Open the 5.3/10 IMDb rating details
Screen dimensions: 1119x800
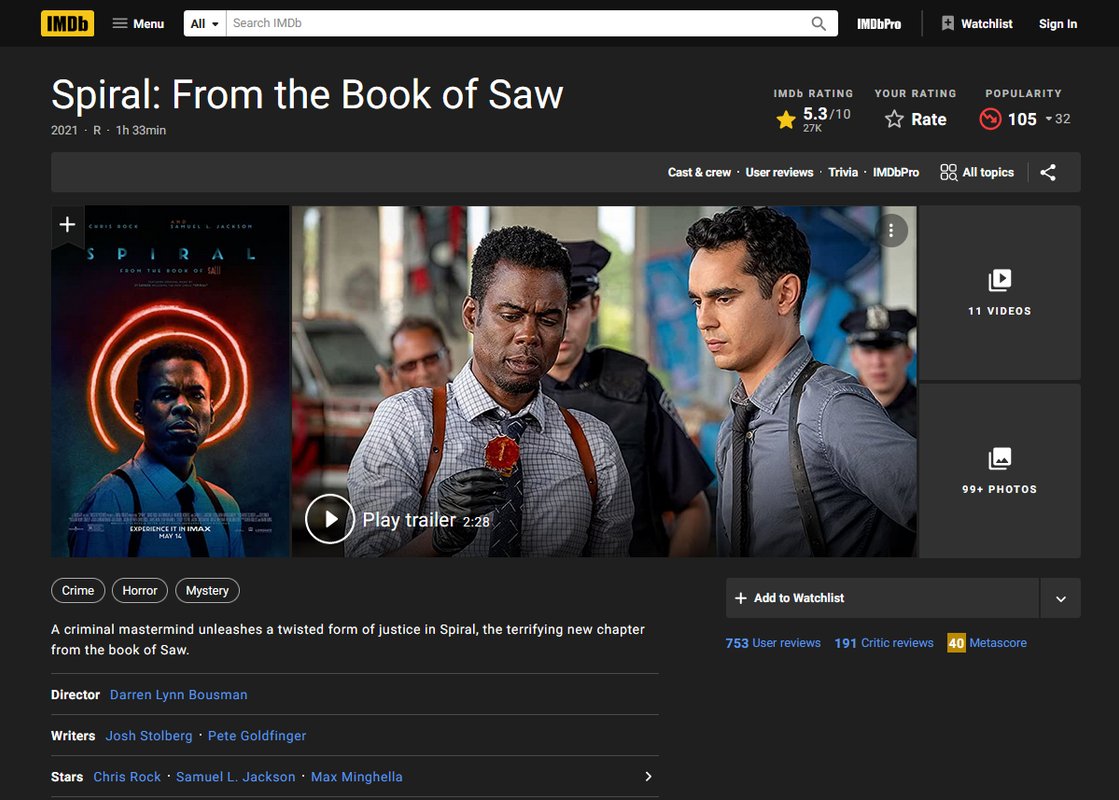click(814, 119)
